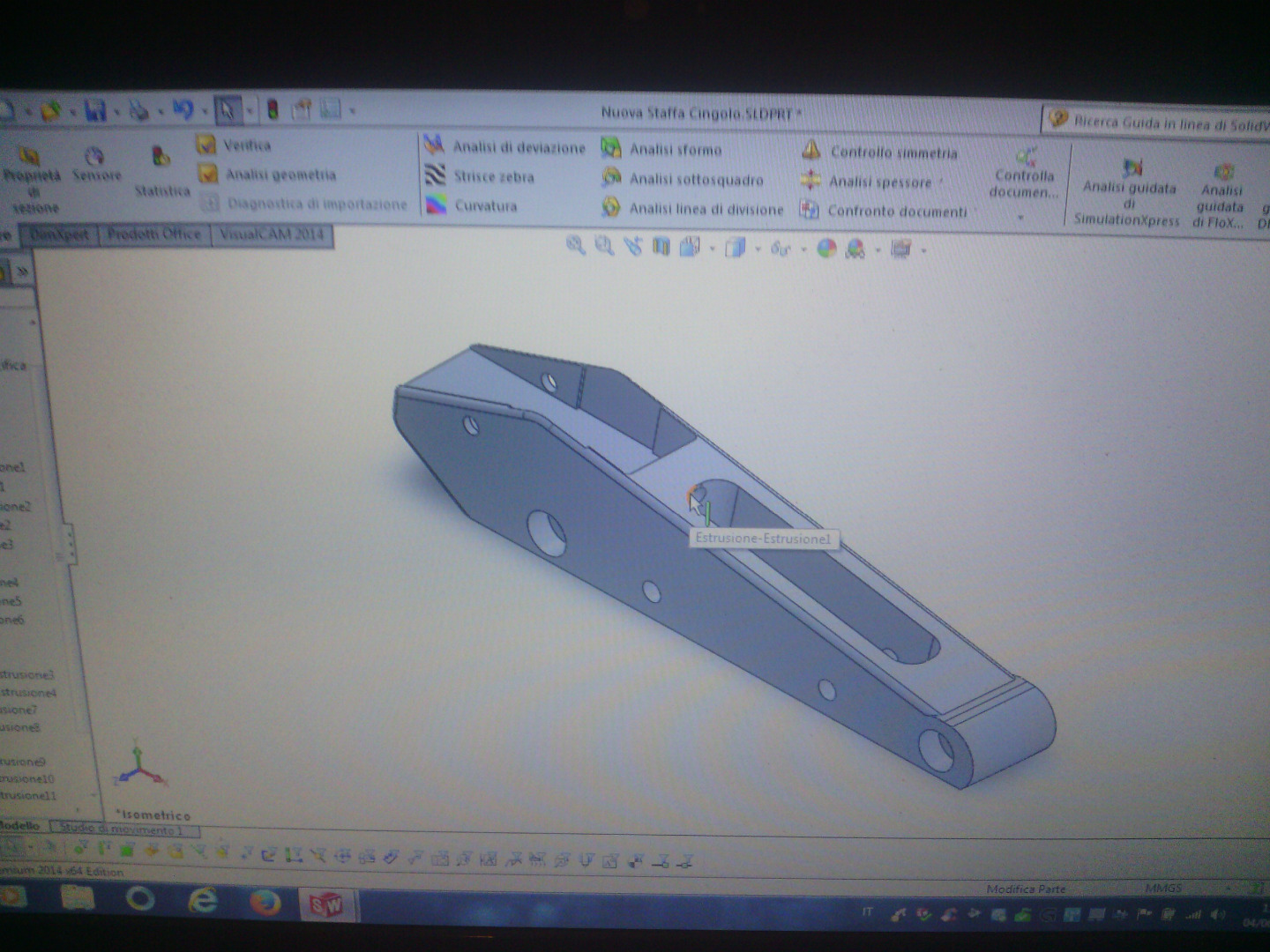Image resolution: width=1270 pixels, height=952 pixels.
Task: Click the Rebuild traffic light icon
Action: [273, 109]
